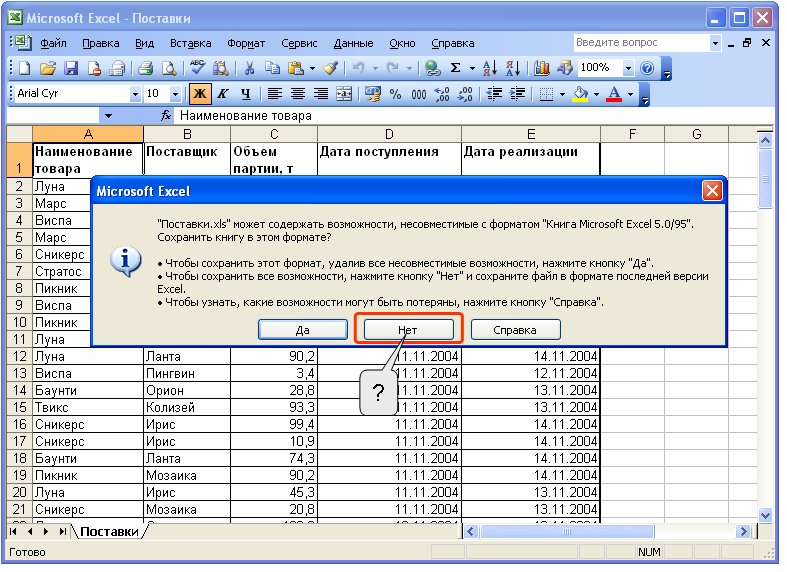Open the Правка menu
Viewport: 787px width, 572px height.
point(101,43)
